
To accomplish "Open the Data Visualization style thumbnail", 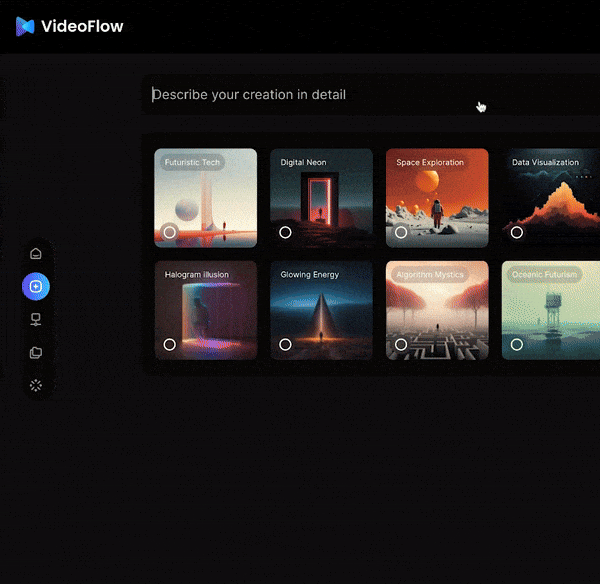I will (x=551, y=198).
